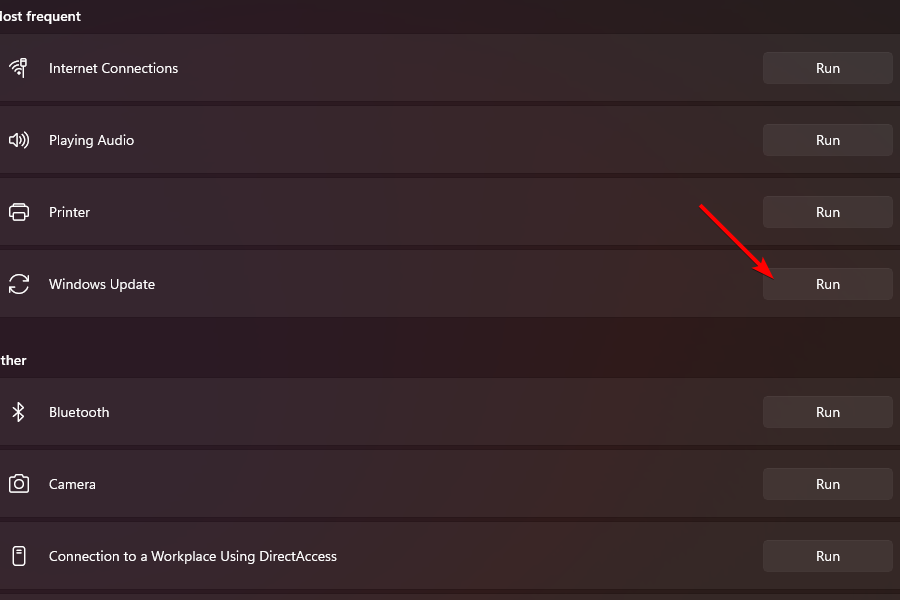Image resolution: width=900 pixels, height=600 pixels.
Task: Select the Connection to a Workplace label
Action: point(192,556)
